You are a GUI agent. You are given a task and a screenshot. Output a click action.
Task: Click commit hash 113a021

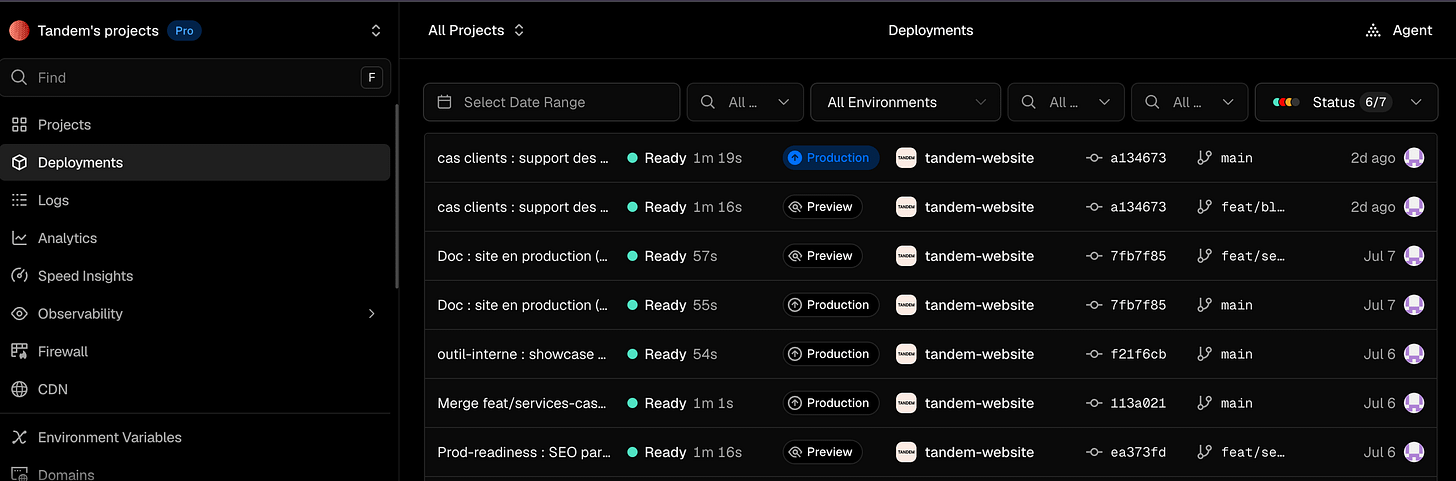pyautogui.click(x=1138, y=403)
